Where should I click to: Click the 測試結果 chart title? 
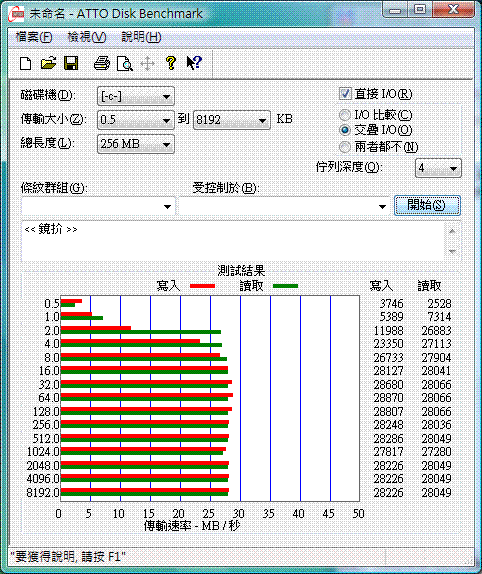[x=241, y=271]
